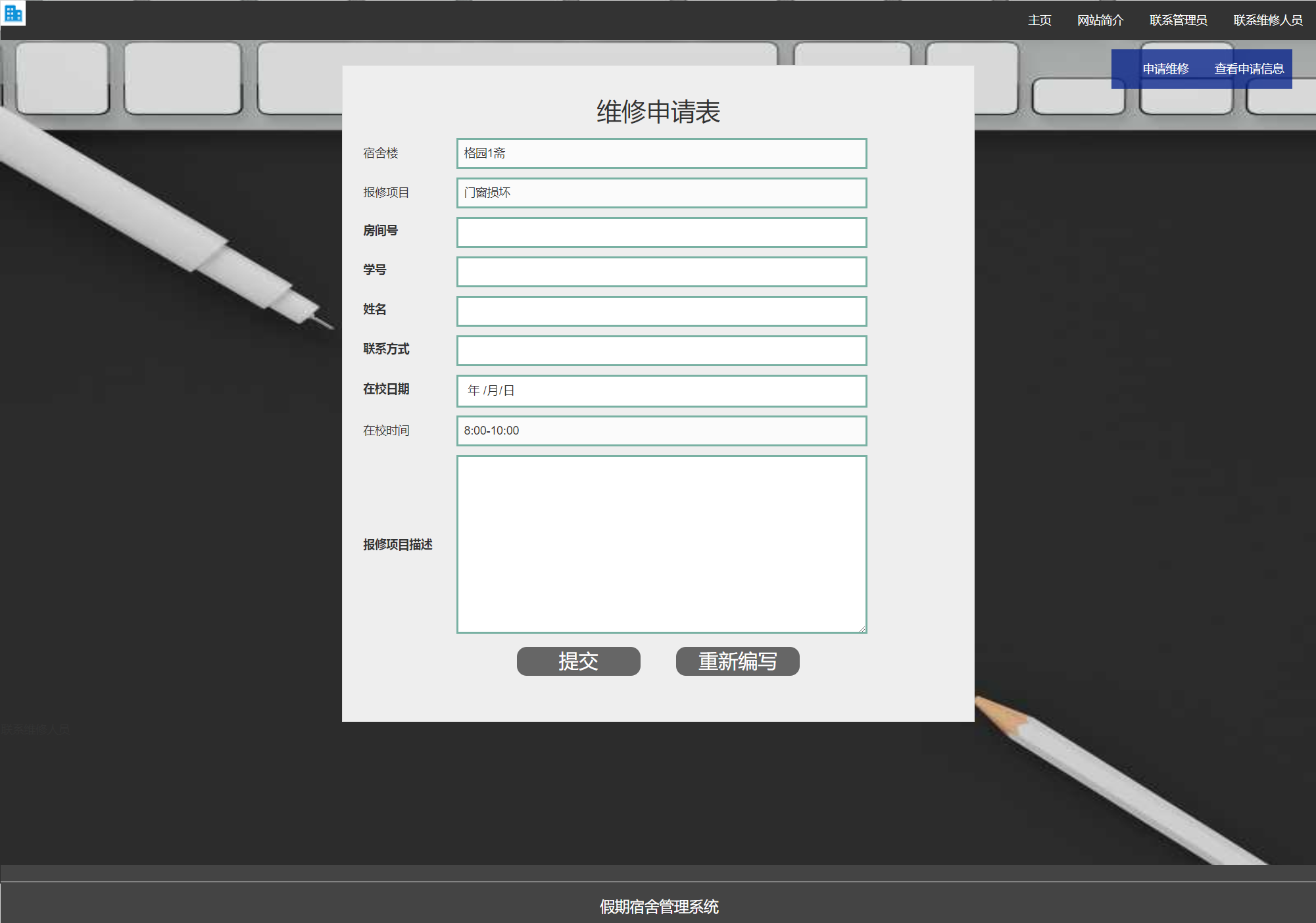
Task: Grab the textarea resize handle corner
Action: coord(862,628)
